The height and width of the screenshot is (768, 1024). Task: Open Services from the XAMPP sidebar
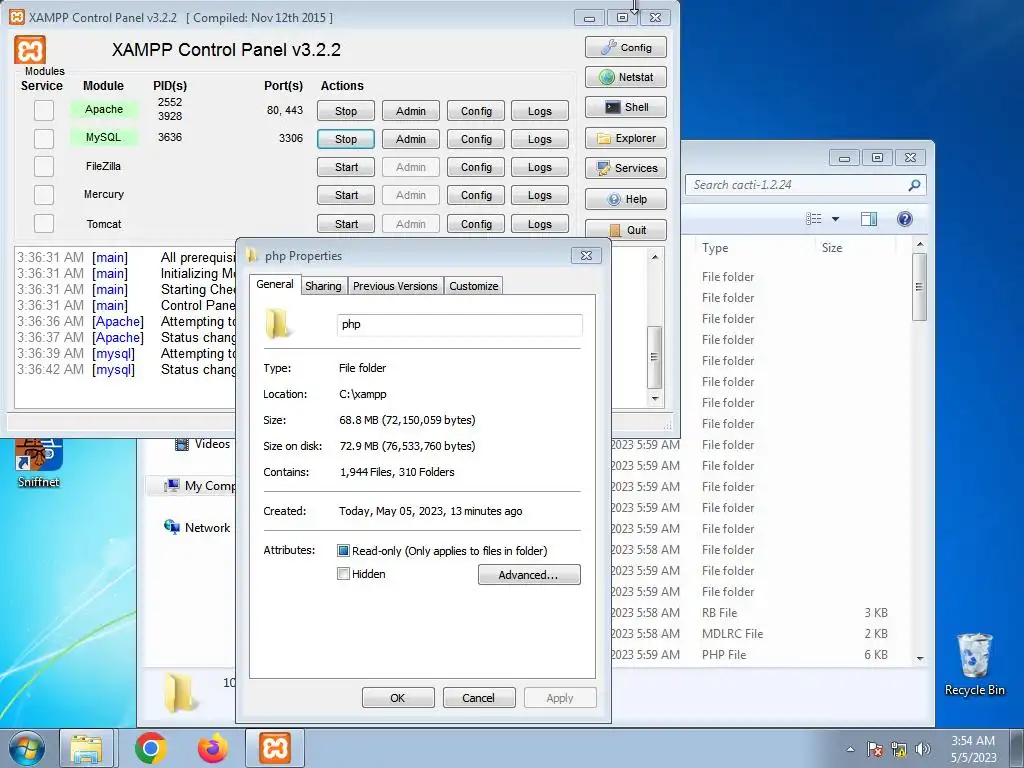626,168
